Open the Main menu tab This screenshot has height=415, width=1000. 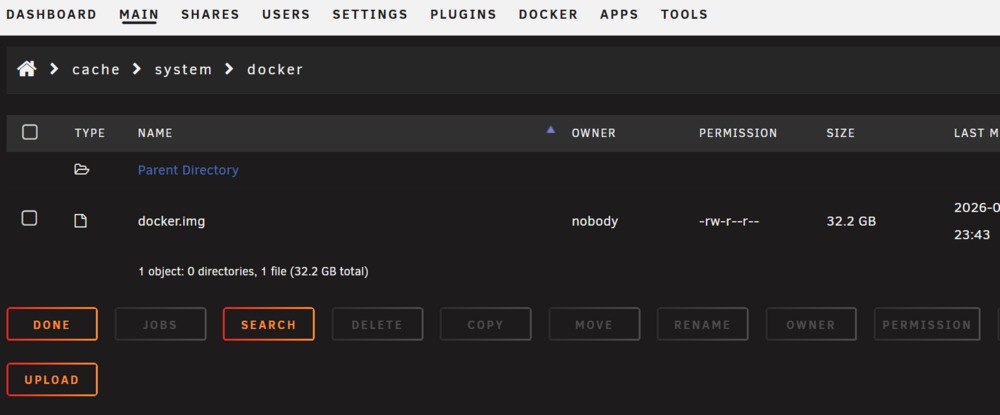click(x=139, y=14)
